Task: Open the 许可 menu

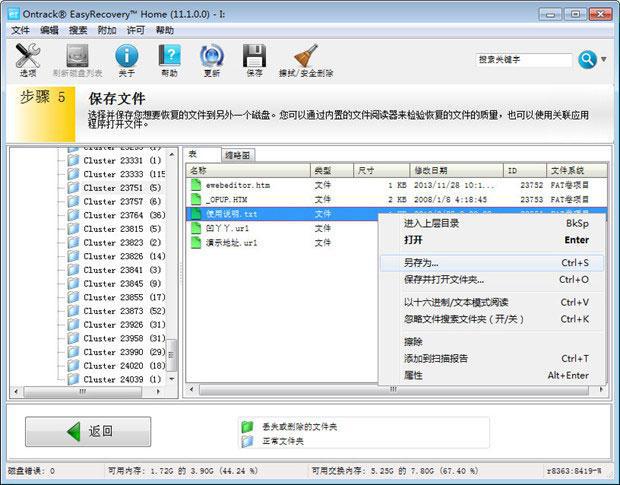Action: tap(136, 30)
